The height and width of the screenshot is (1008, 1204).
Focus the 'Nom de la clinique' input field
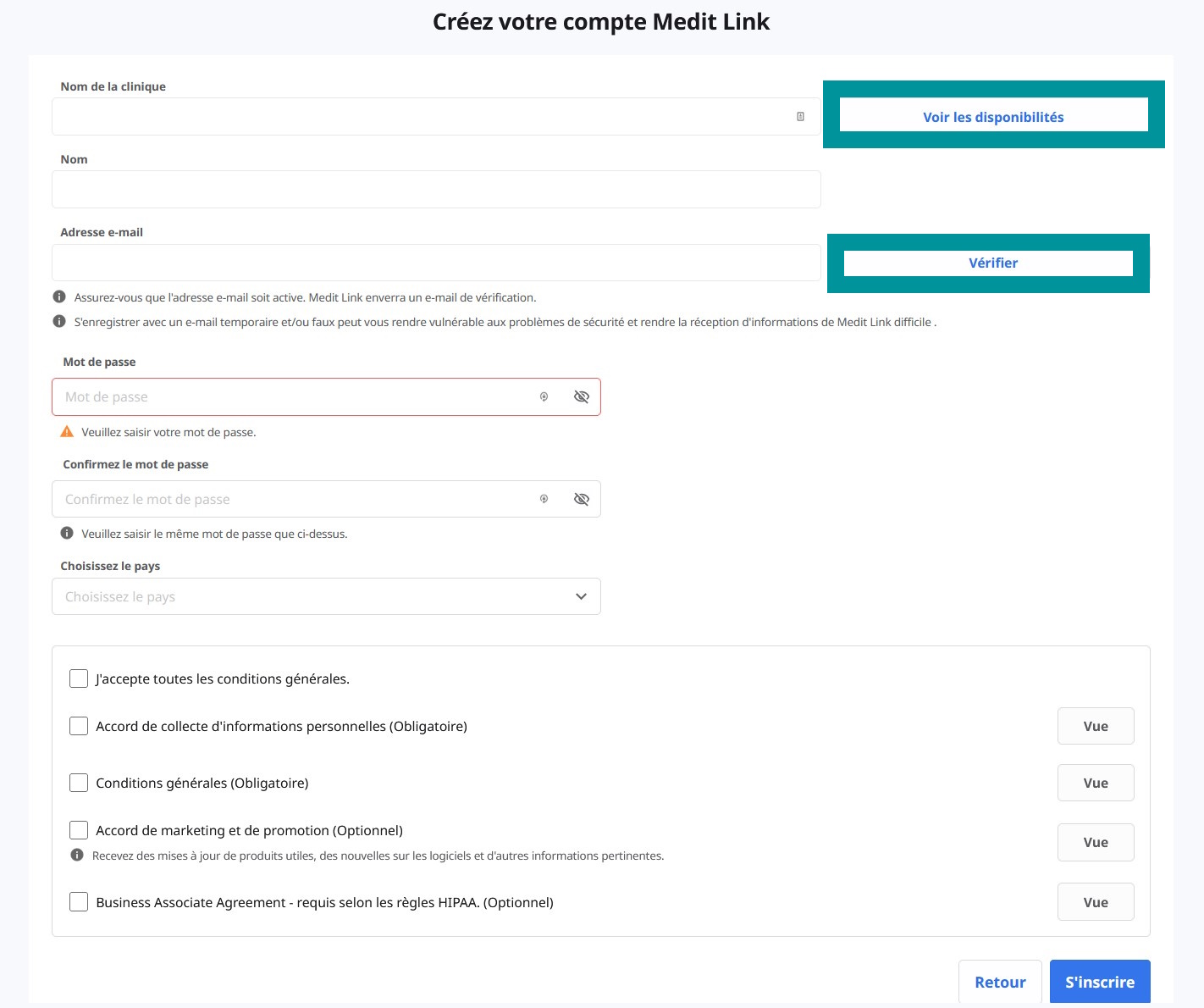pyautogui.click(x=436, y=117)
